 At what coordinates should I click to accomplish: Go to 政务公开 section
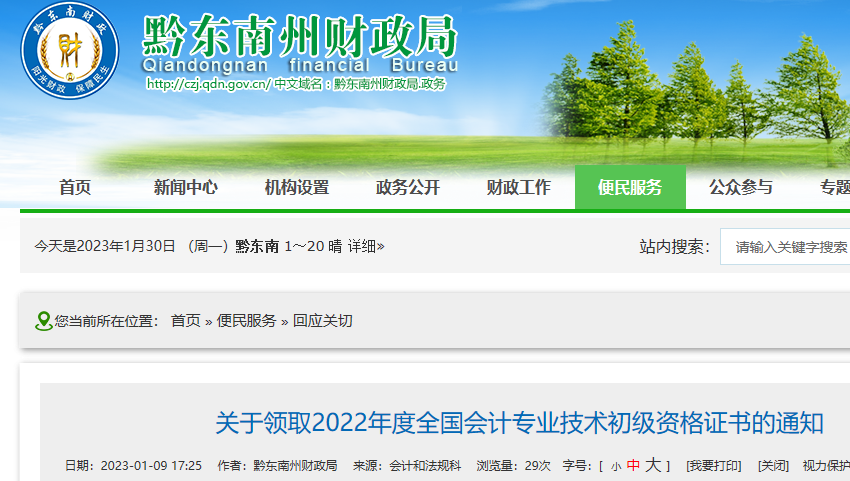(408, 188)
